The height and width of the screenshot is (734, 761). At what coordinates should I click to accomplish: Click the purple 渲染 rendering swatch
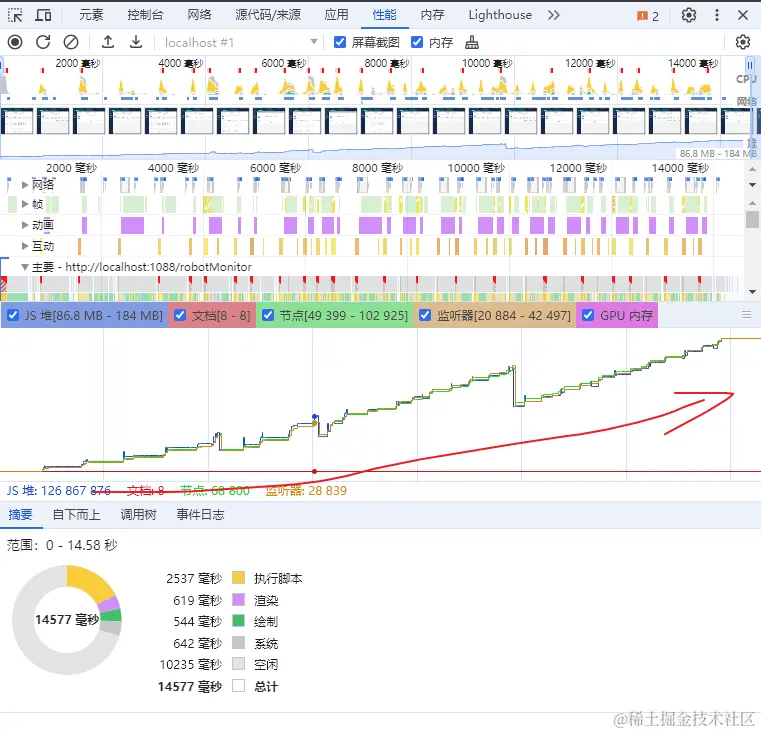tap(238, 600)
